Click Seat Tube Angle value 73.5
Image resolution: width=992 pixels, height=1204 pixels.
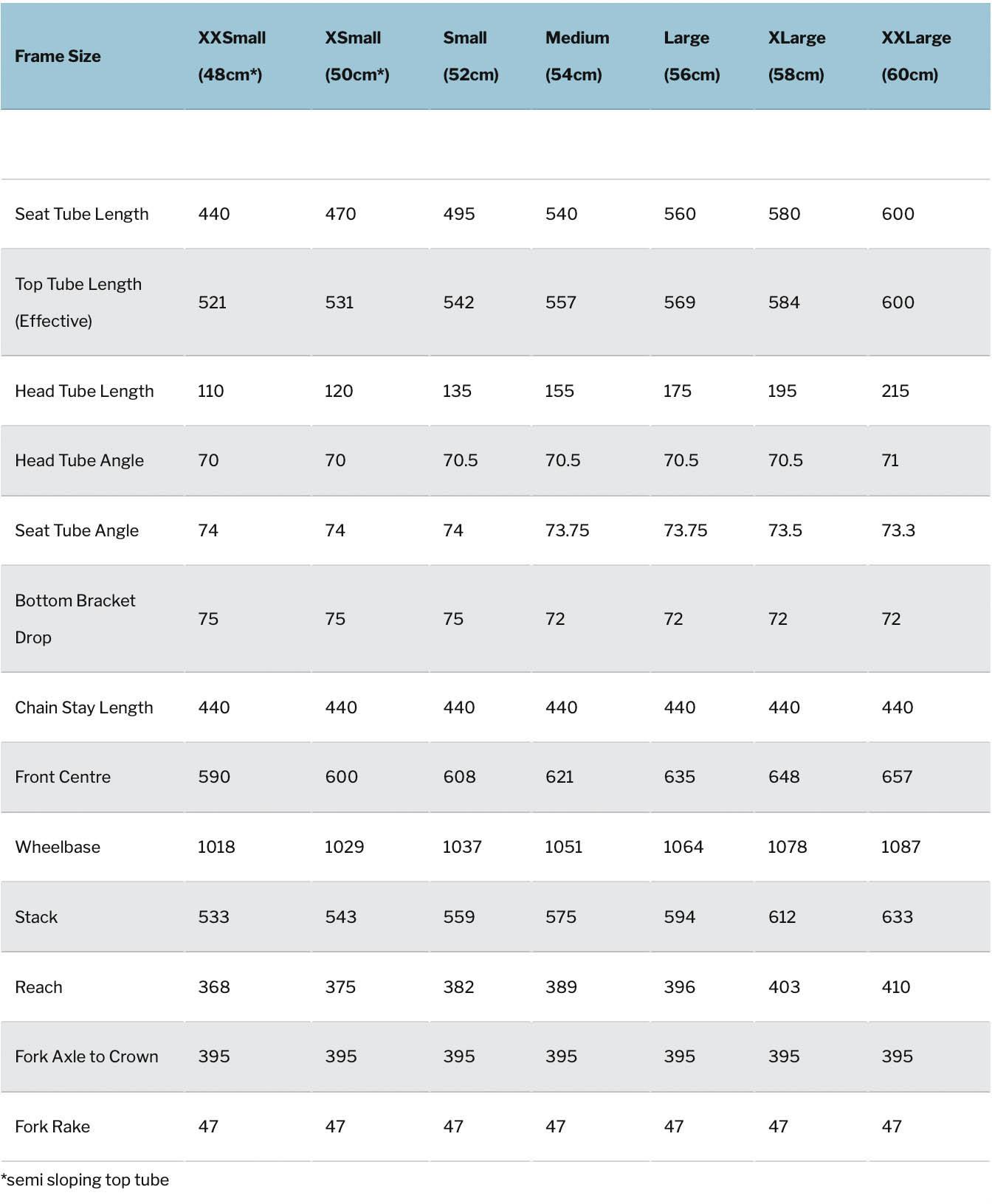coord(785,530)
